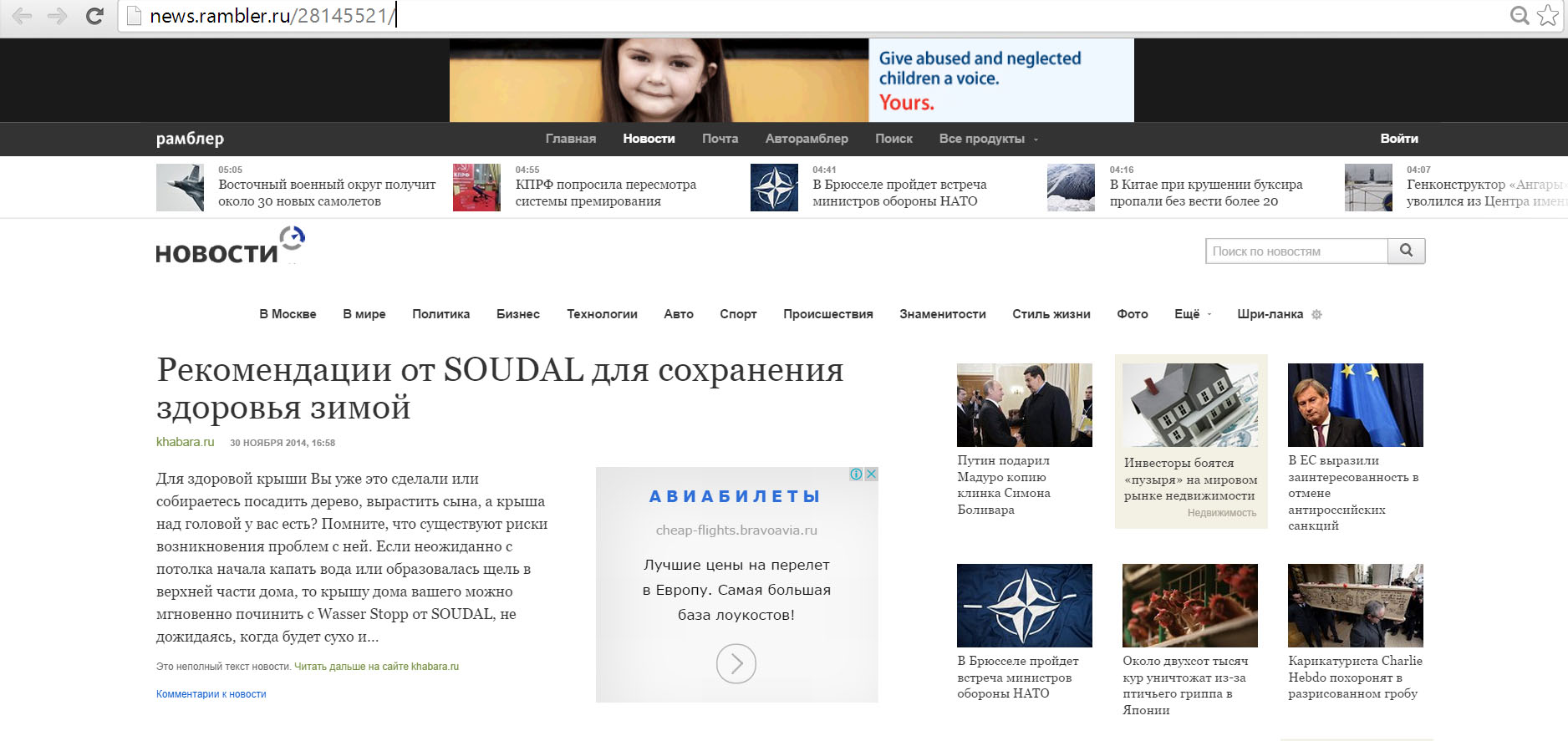Click the round arrow button in the ad
The width and height of the screenshot is (1568, 741).
pos(736,663)
